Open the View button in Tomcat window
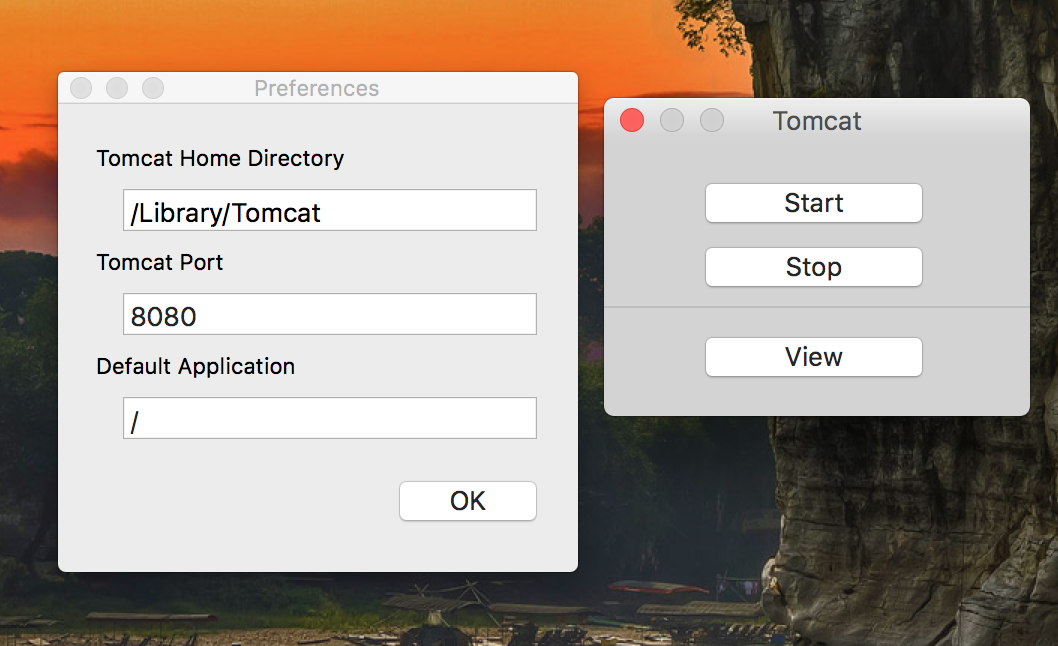1058x646 pixels. pyautogui.click(x=813, y=357)
